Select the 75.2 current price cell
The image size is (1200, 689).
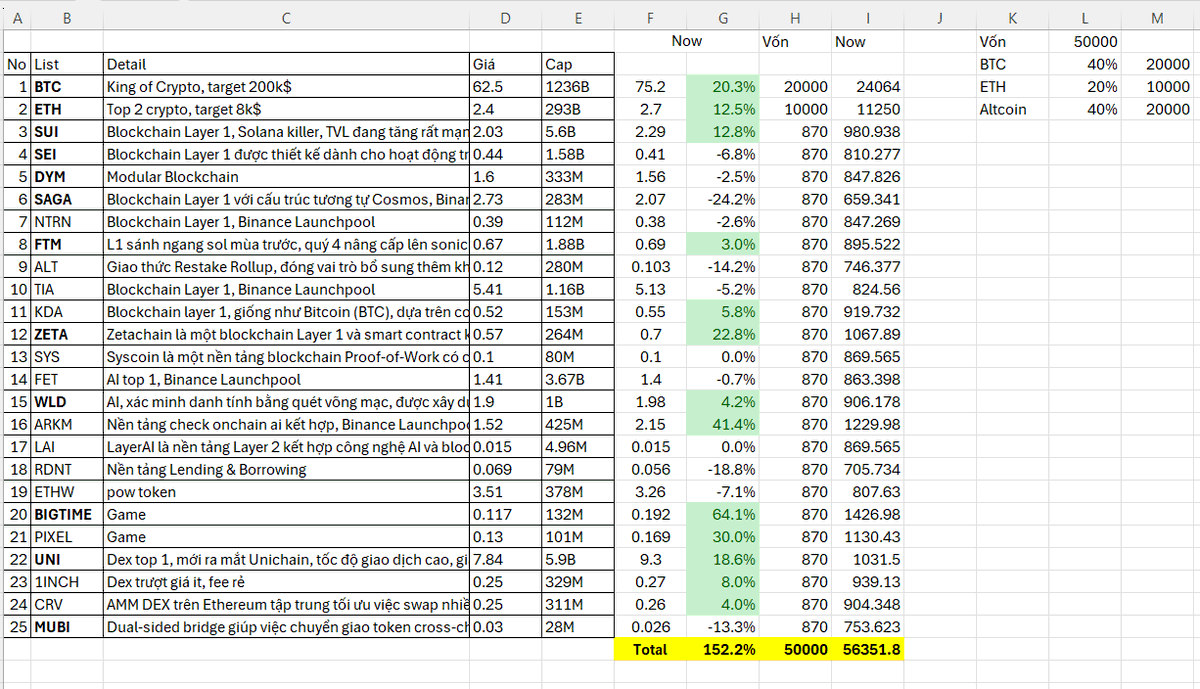(x=650, y=86)
